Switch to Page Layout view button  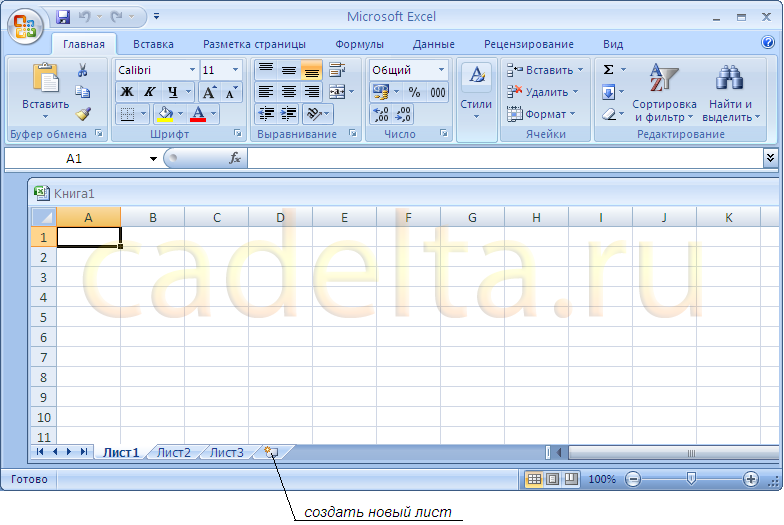552,479
